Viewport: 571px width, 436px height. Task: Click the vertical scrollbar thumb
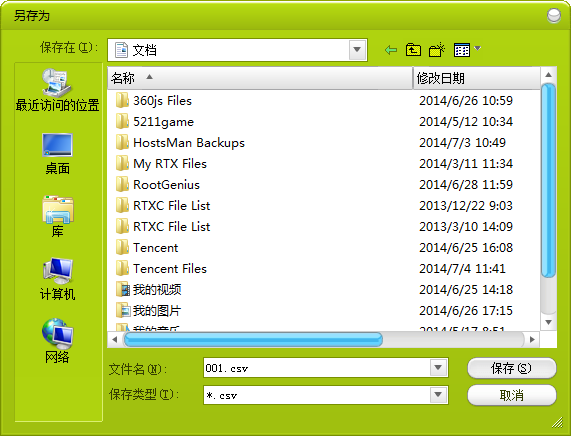pyautogui.click(x=548, y=181)
